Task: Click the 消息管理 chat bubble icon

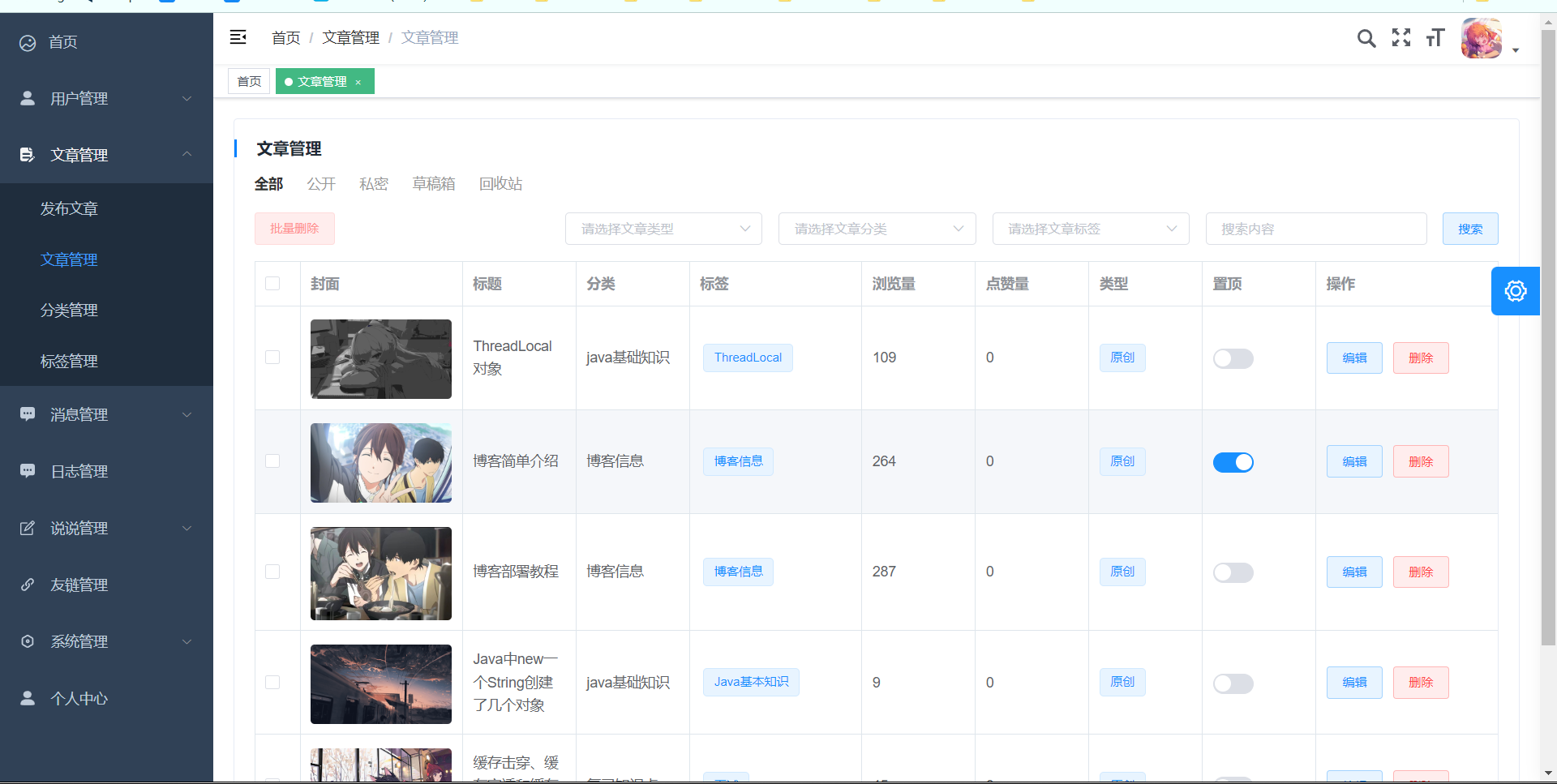Action: point(28,414)
